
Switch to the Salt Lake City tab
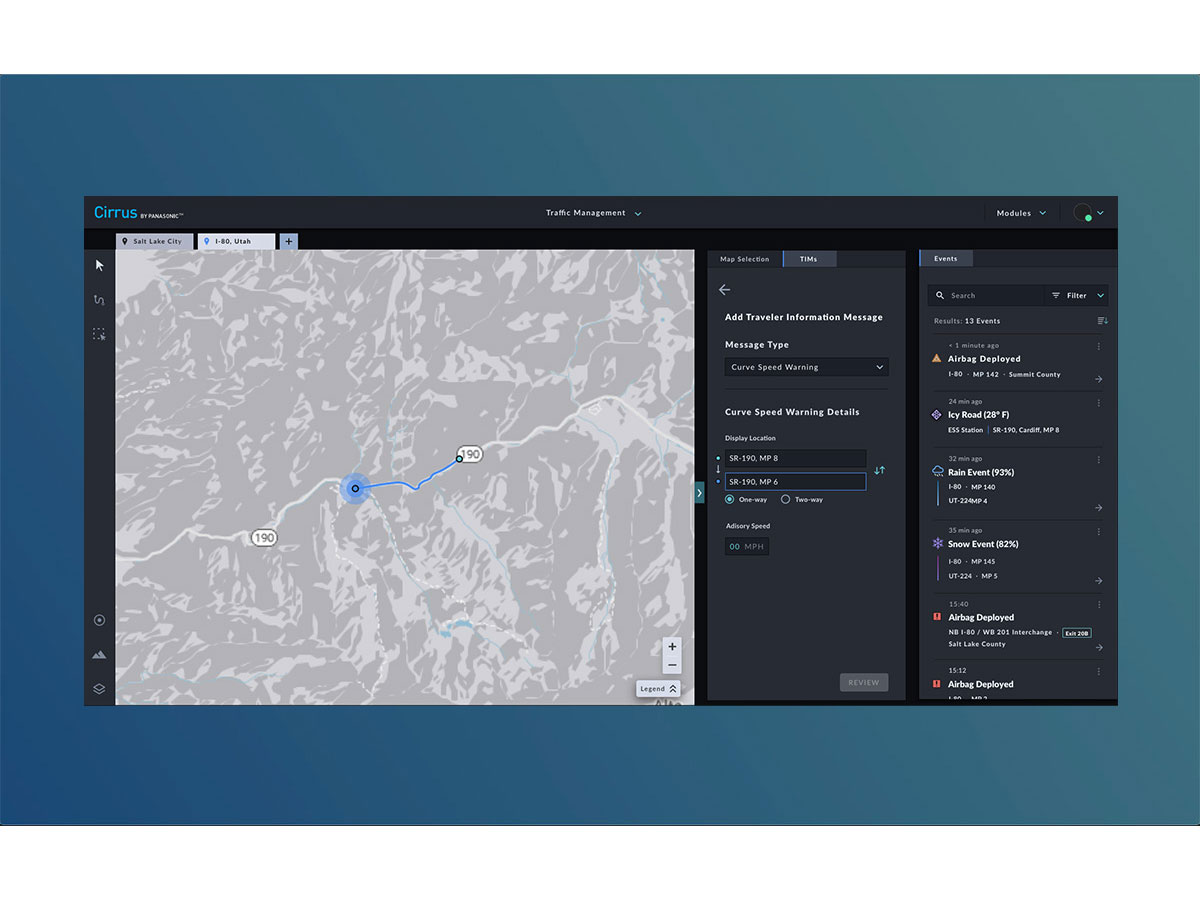click(x=154, y=241)
